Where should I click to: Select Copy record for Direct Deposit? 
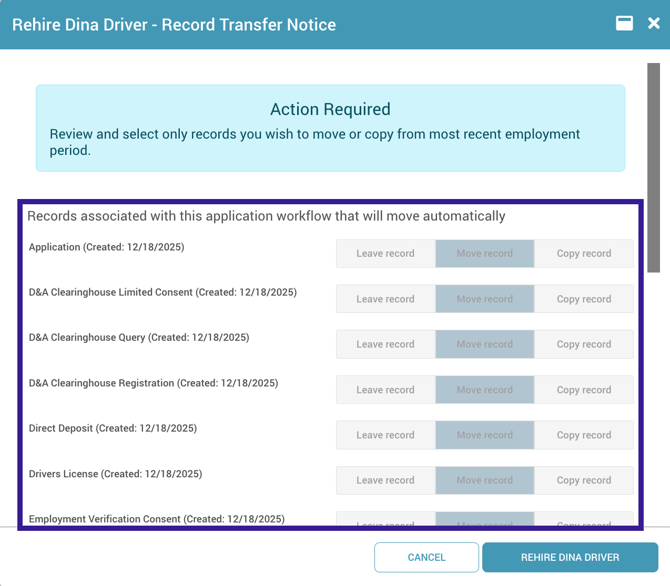tap(583, 435)
